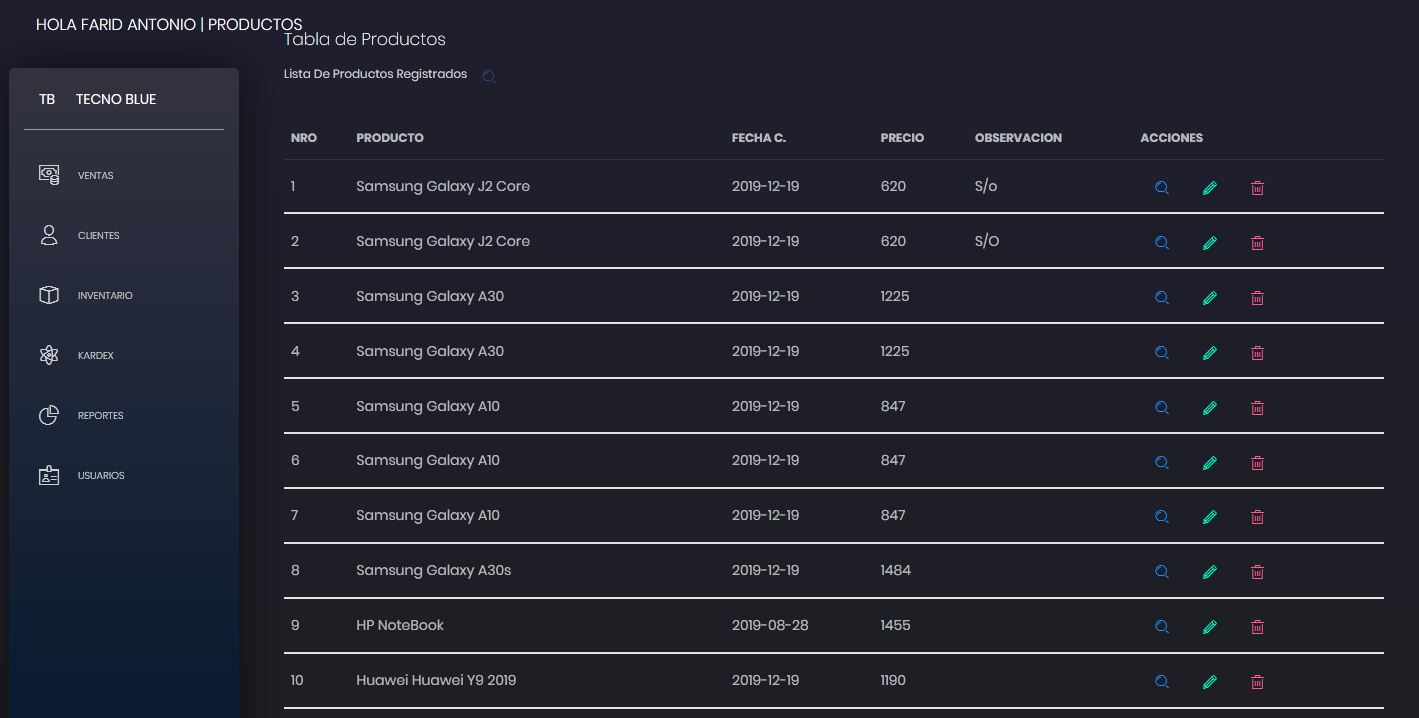Edit the HP NoteBook product with pencil icon
1419x718 pixels.
coord(1210,627)
